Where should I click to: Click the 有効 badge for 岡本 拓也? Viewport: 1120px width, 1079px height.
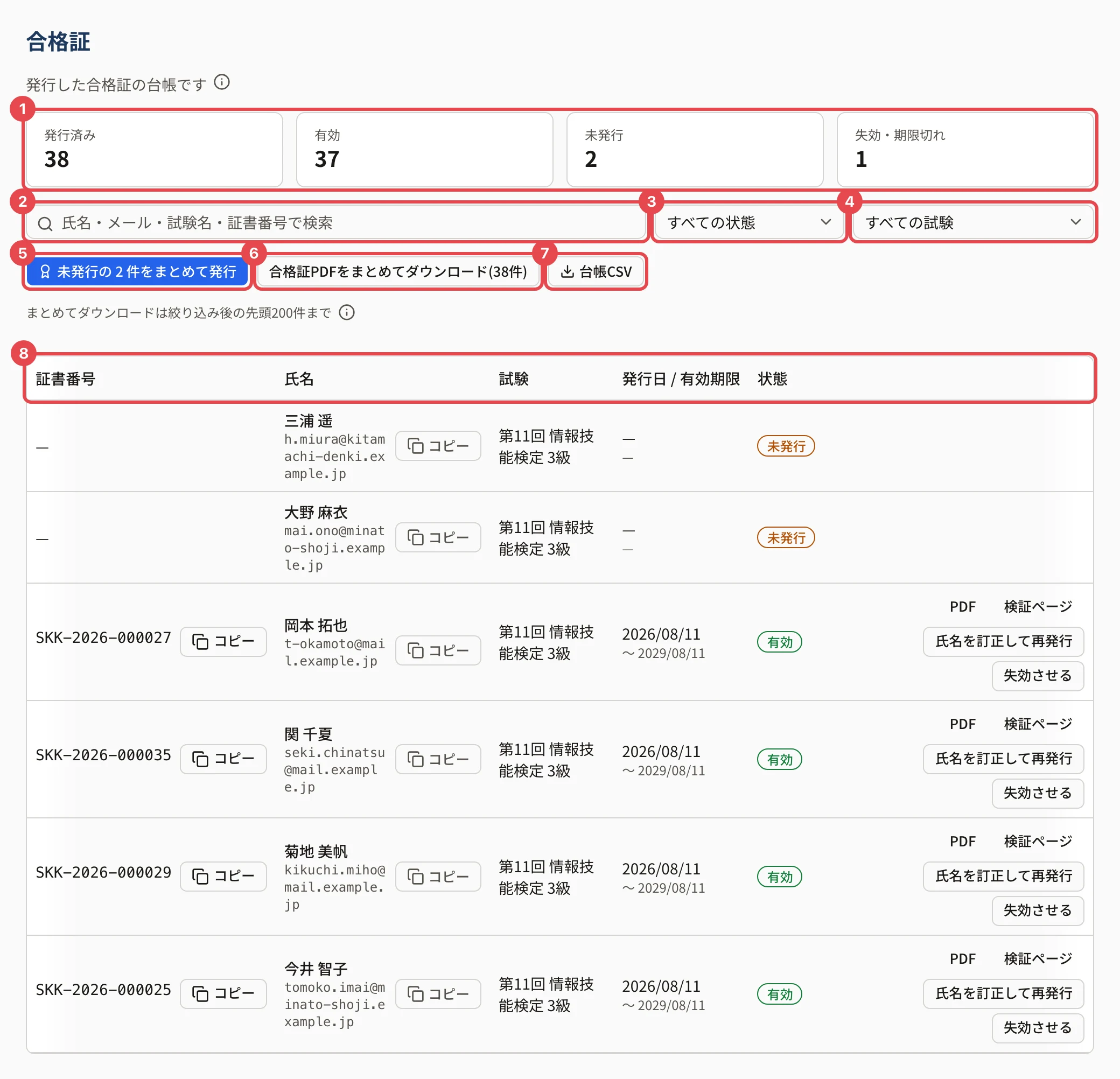780,642
